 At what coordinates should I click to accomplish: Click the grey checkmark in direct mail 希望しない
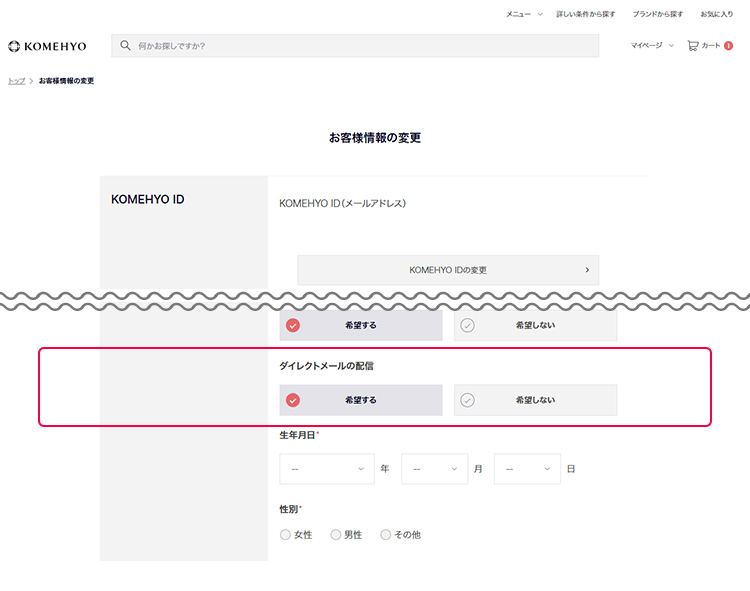tap(467, 400)
